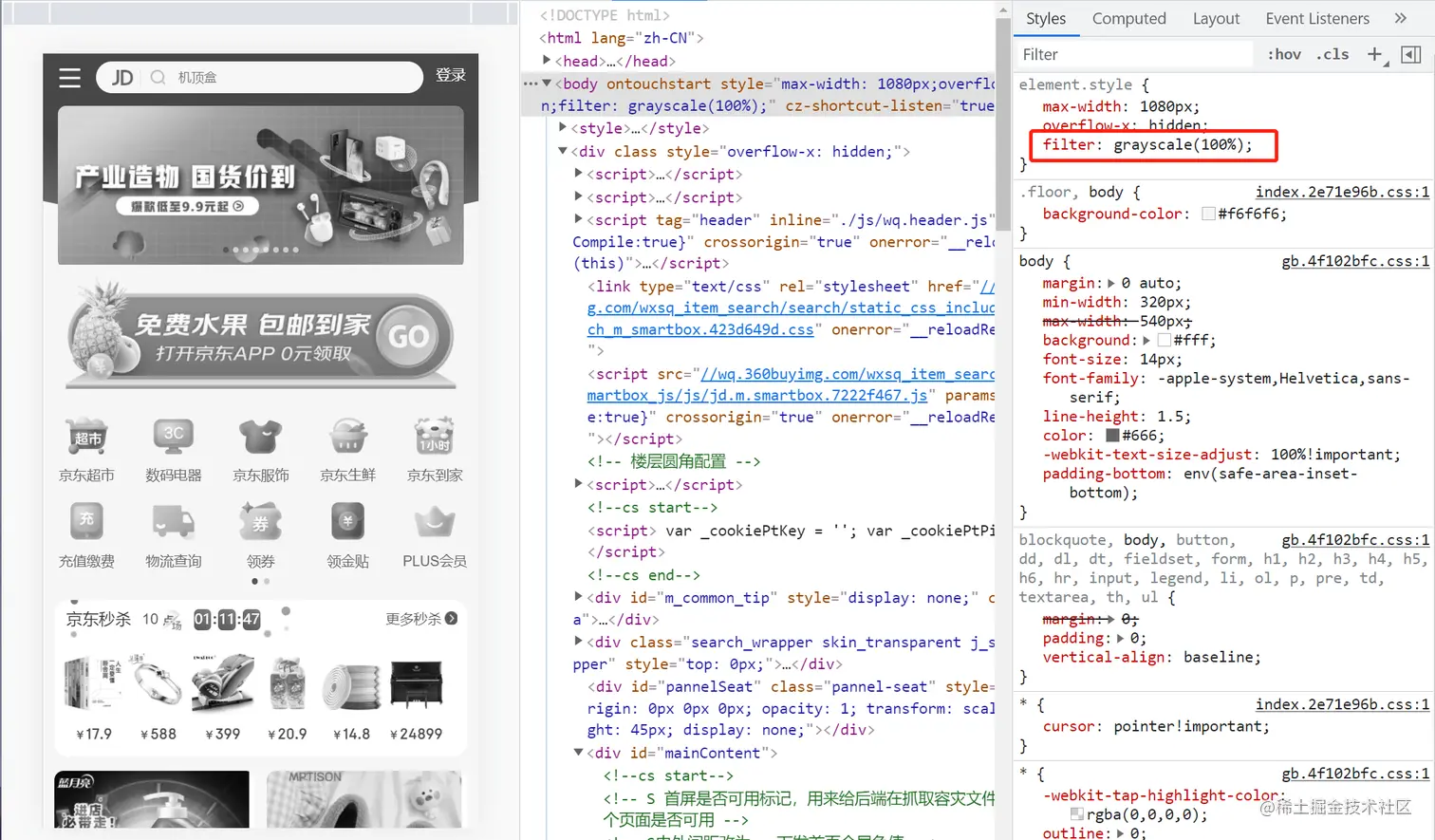Open 更多秒杀 link
The height and width of the screenshot is (840, 1435).
pyautogui.click(x=421, y=619)
